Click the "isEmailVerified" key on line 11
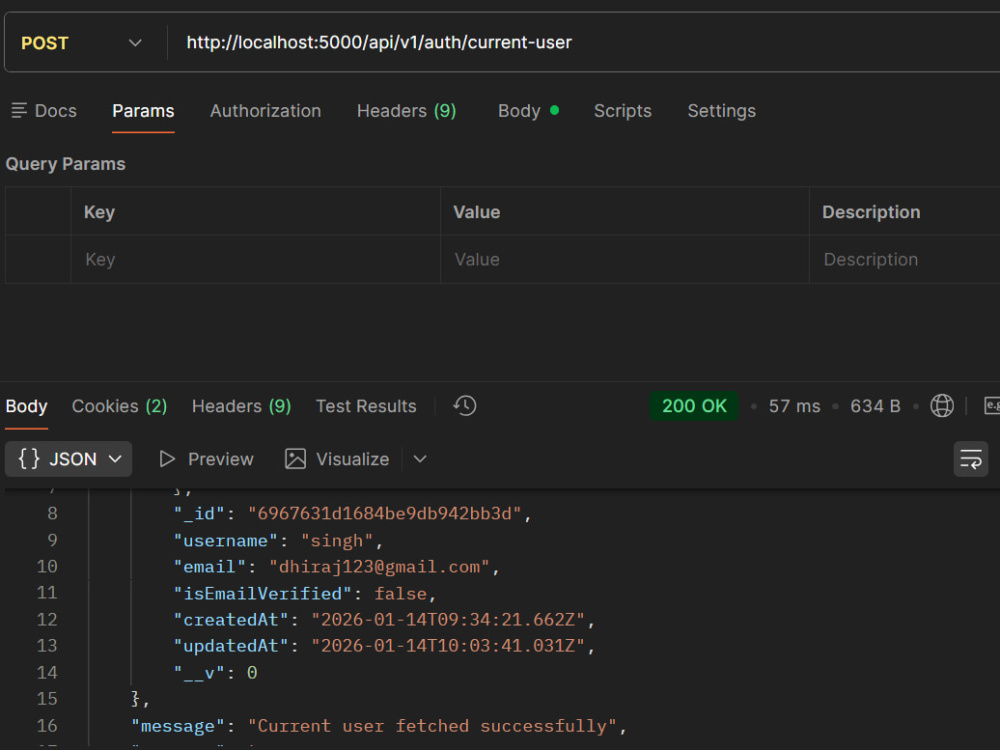The image size is (1000, 750). [262, 594]
